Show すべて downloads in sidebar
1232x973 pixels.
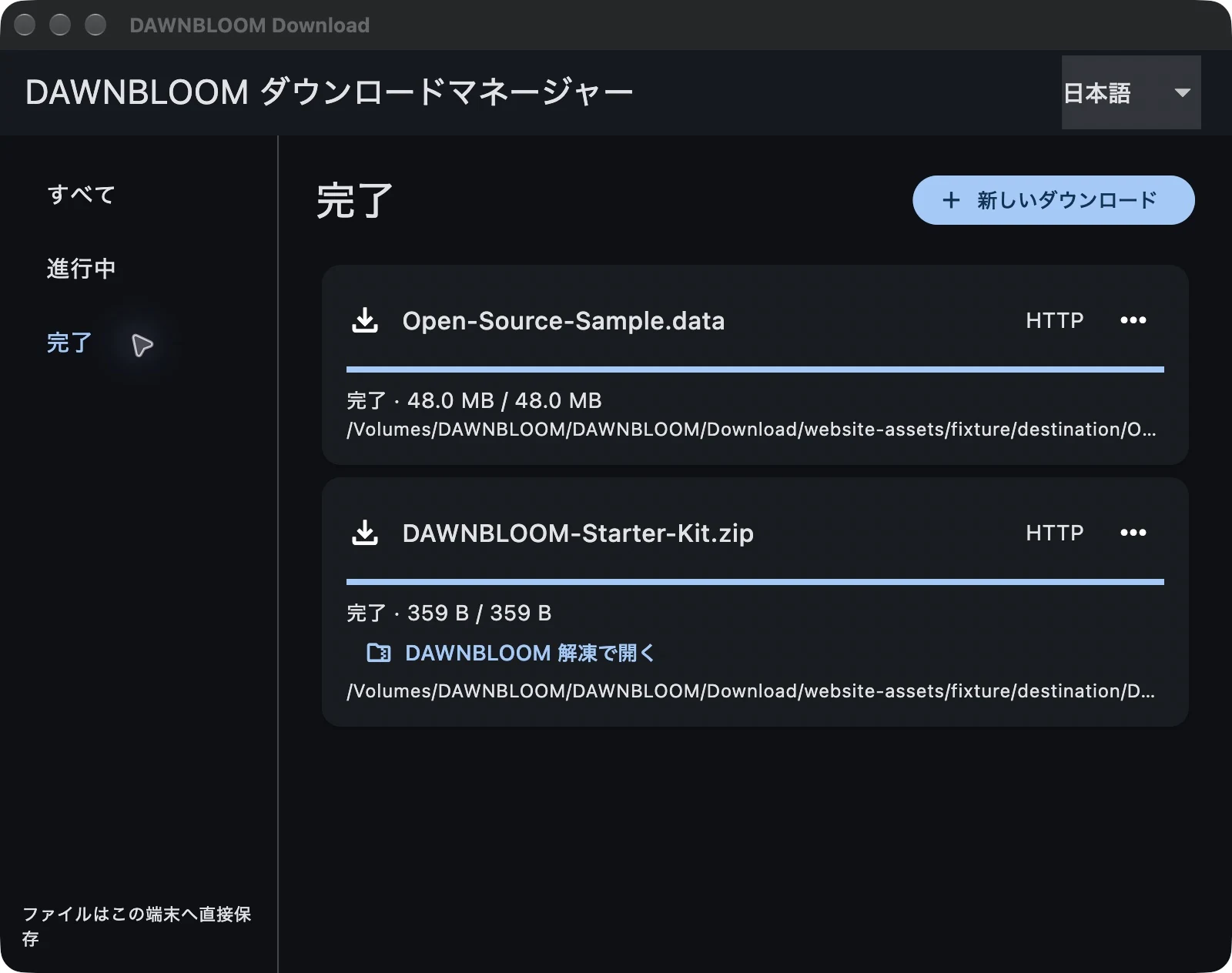tap(81, 195)
